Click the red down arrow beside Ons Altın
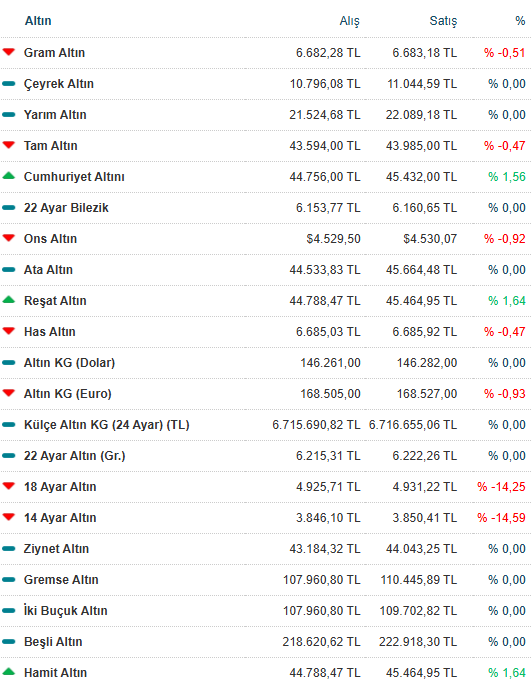Image resolution: width=531 pixels, height=685 pixels. pyautogui.click(x=9, y=238)
